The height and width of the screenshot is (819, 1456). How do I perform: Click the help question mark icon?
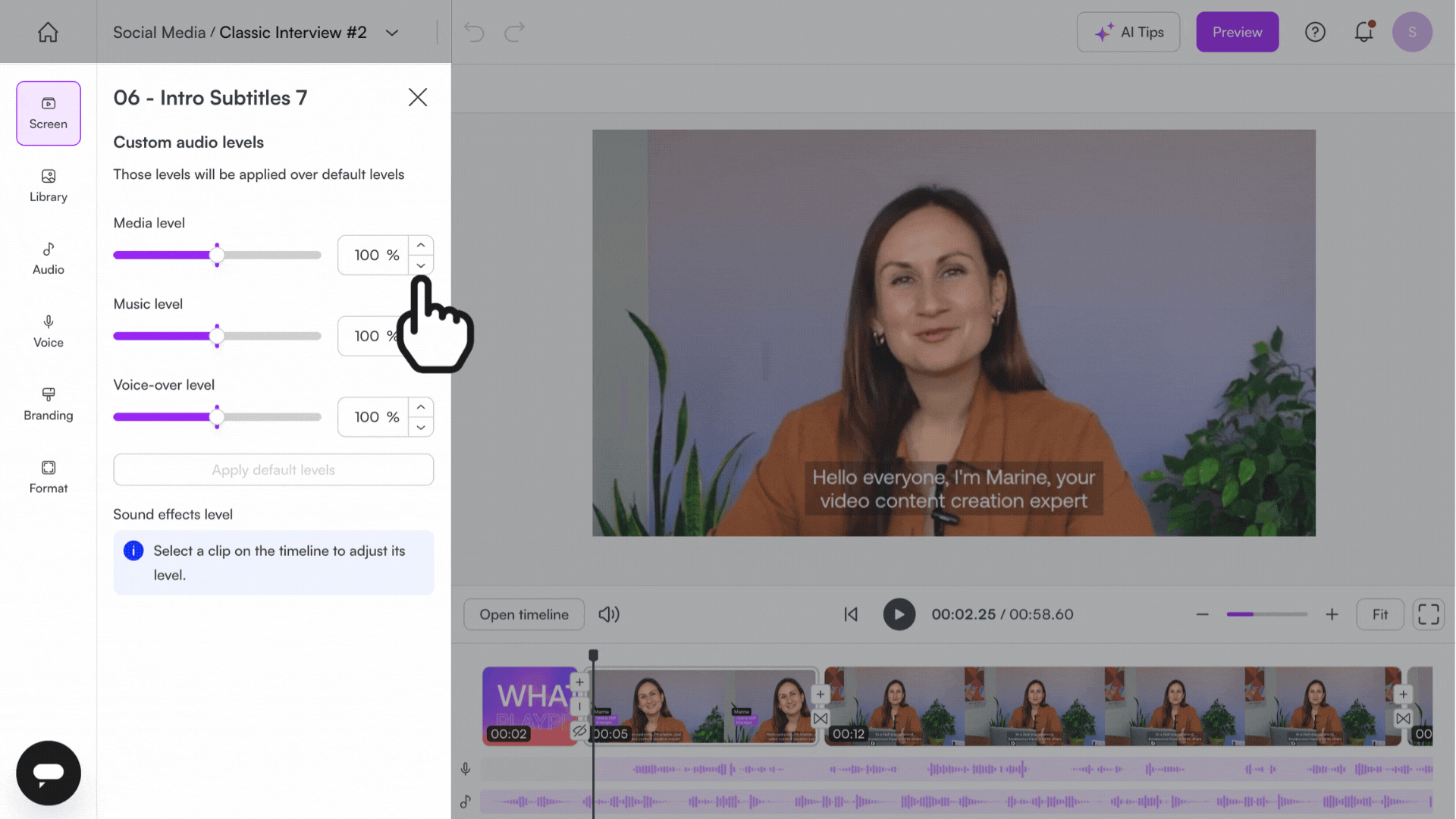click(x=1315, y=32)
